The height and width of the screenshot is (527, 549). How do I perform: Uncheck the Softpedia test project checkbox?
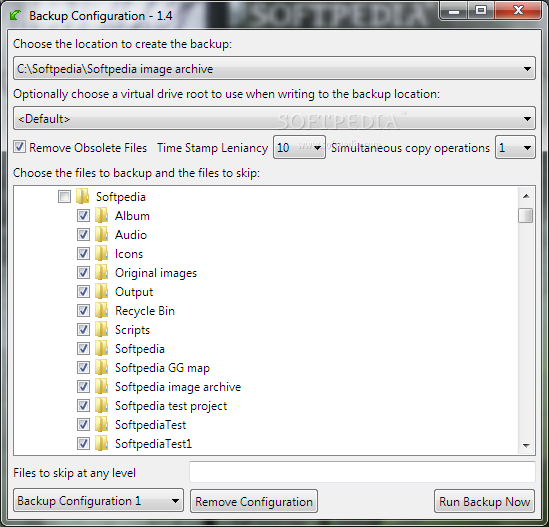pos(83,405)
